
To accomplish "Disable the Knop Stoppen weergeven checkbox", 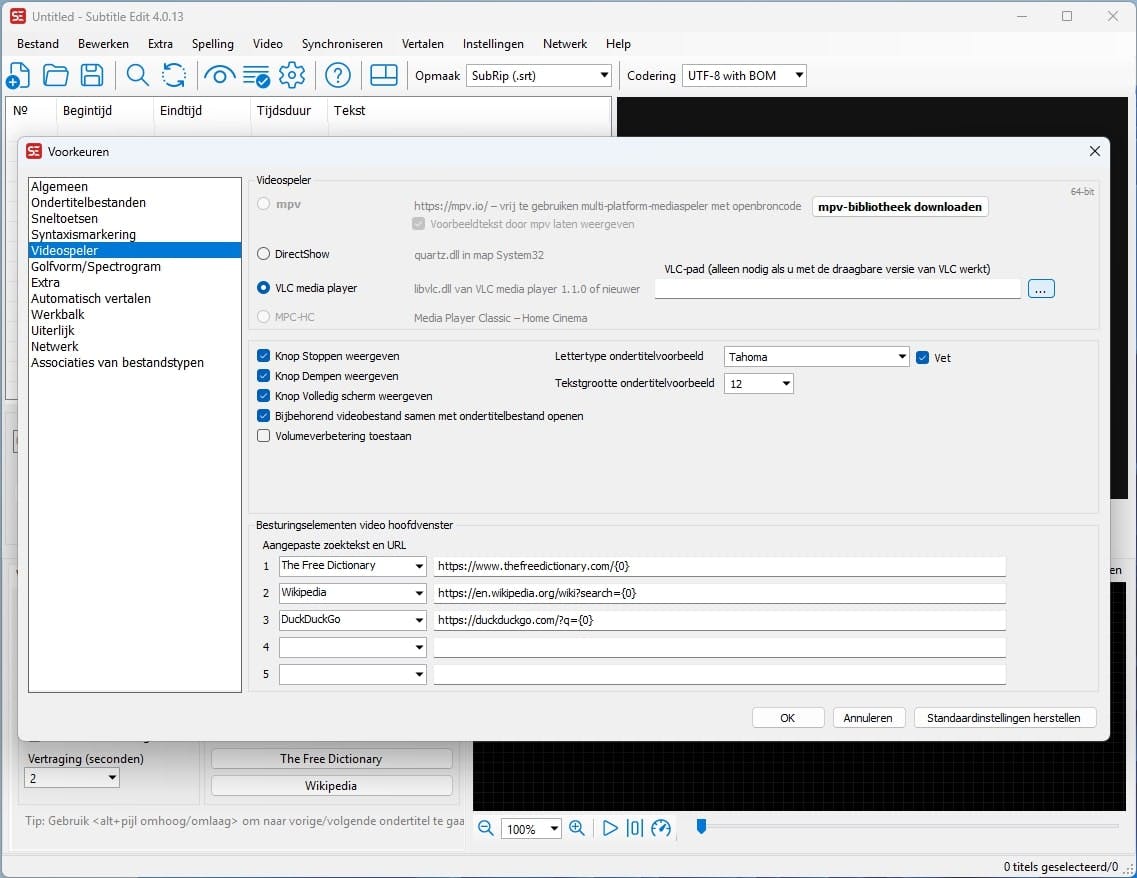I will (265, 355).
